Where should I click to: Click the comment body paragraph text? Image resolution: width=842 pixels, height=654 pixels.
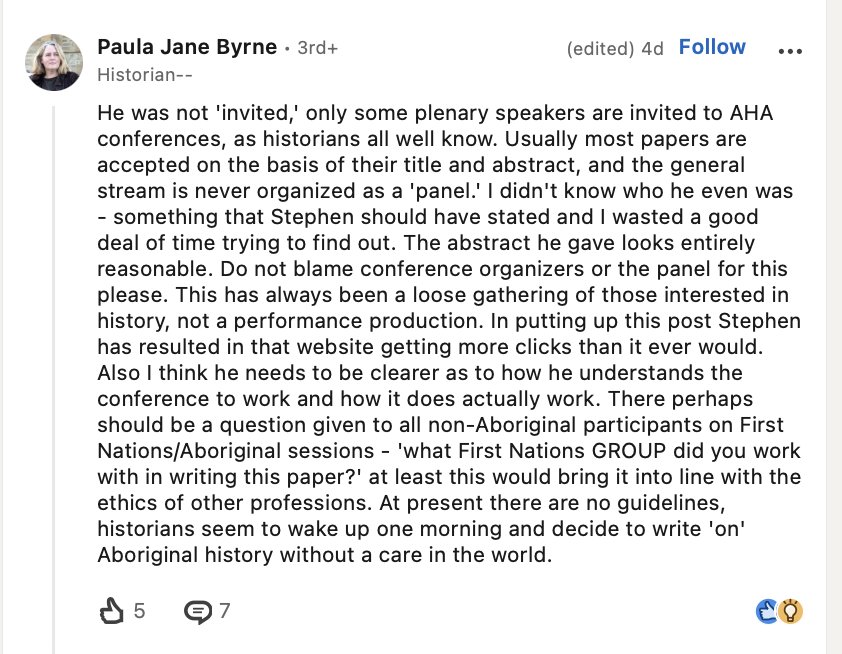point(449,333)
